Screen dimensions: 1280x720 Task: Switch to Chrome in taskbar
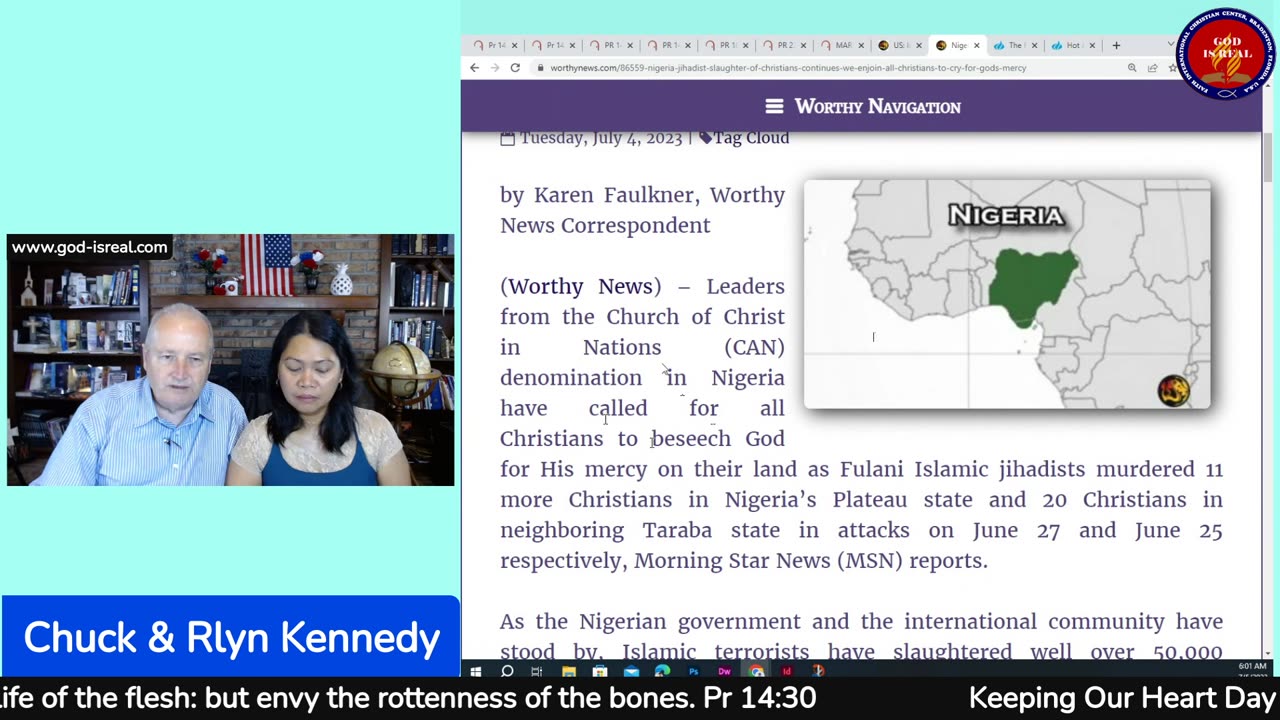[x=757, y=671]
